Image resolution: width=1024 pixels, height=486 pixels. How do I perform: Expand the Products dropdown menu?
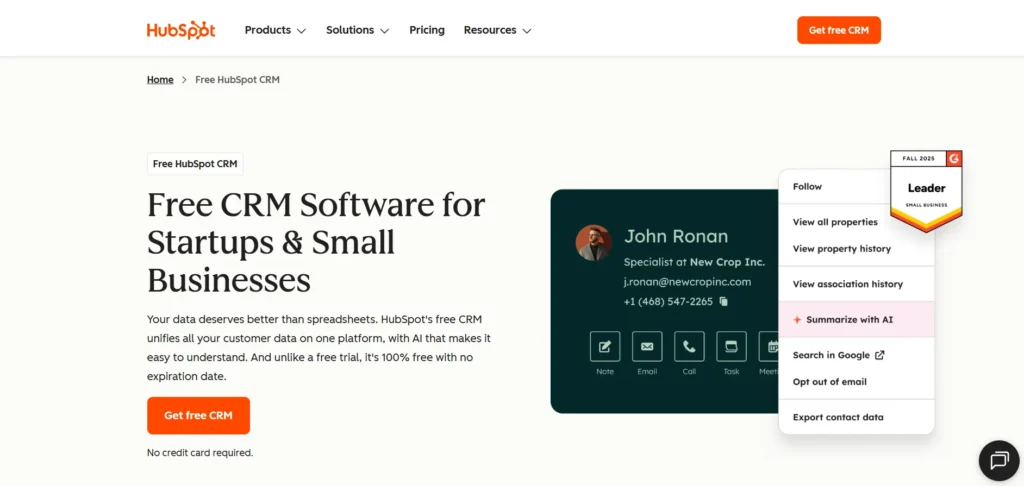click(x=275, y=30)
